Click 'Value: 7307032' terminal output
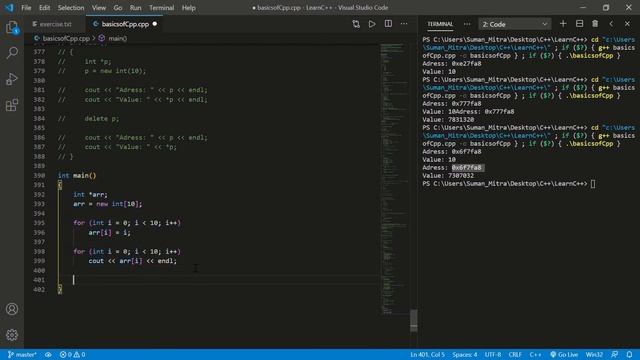The height and width of the screenshot is (360, 640). click(x=448, y=176)
